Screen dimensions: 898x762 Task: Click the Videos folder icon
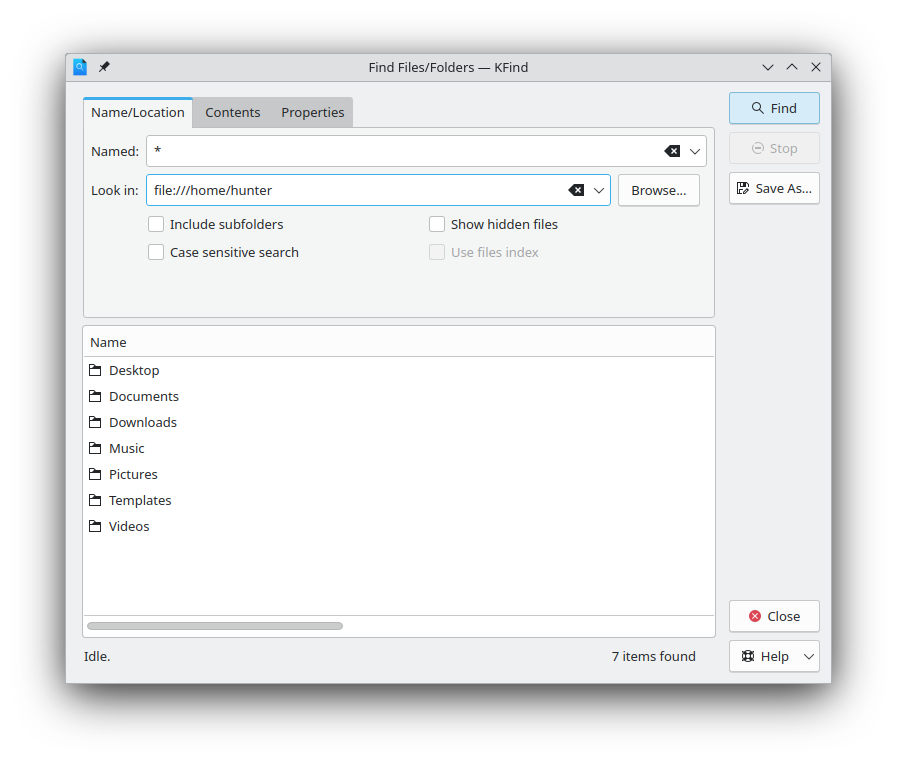(x=95, y=526)
